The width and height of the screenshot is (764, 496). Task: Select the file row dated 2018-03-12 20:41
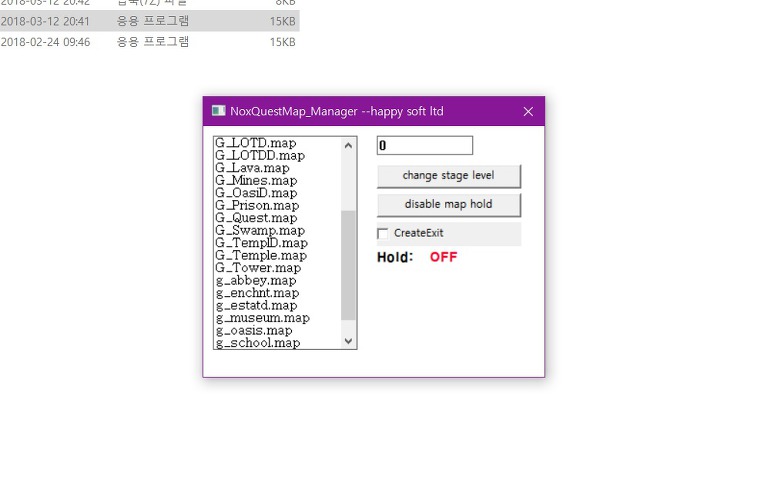(x=149, y=21)
